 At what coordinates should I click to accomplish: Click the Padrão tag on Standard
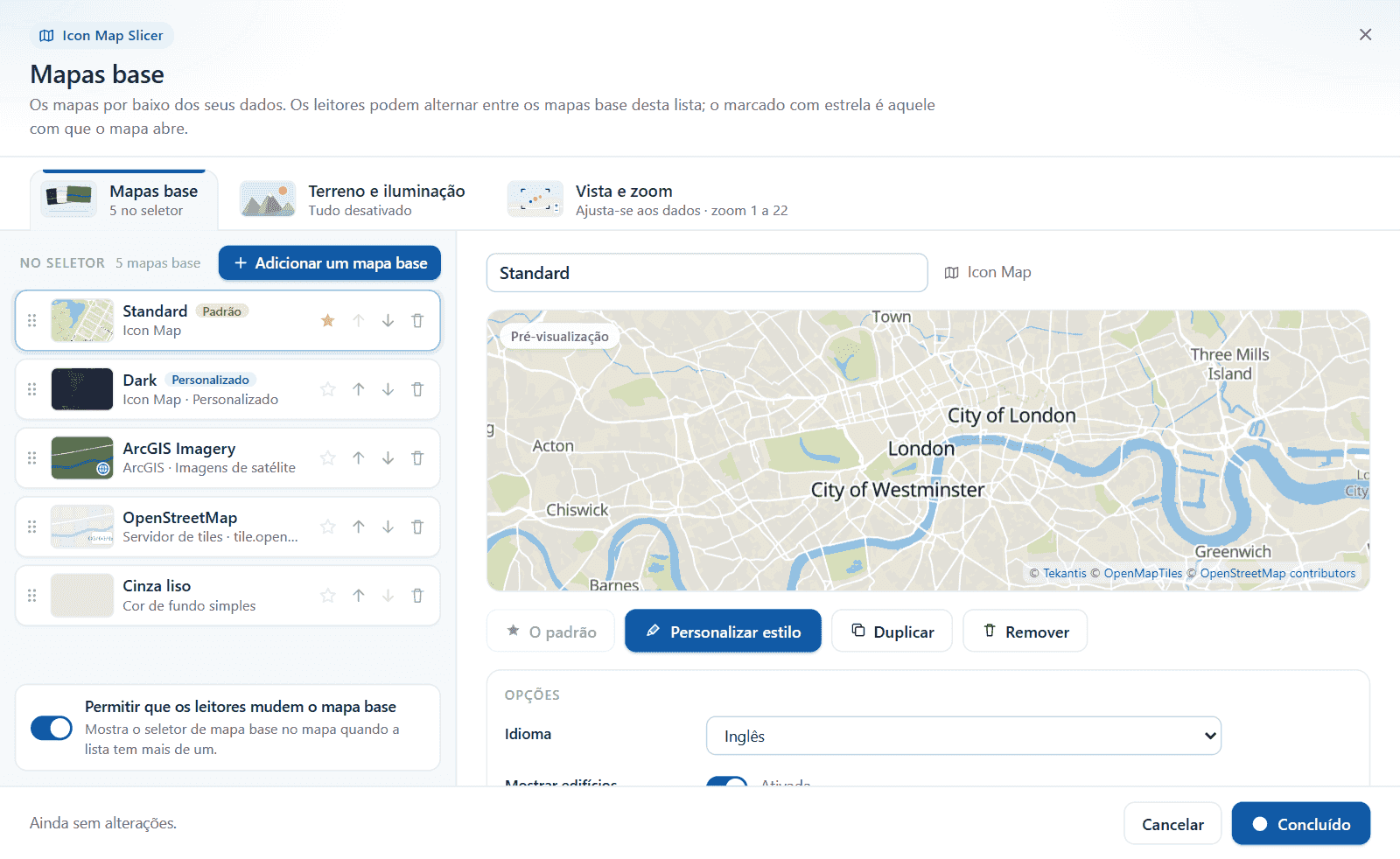pos(221,311)
